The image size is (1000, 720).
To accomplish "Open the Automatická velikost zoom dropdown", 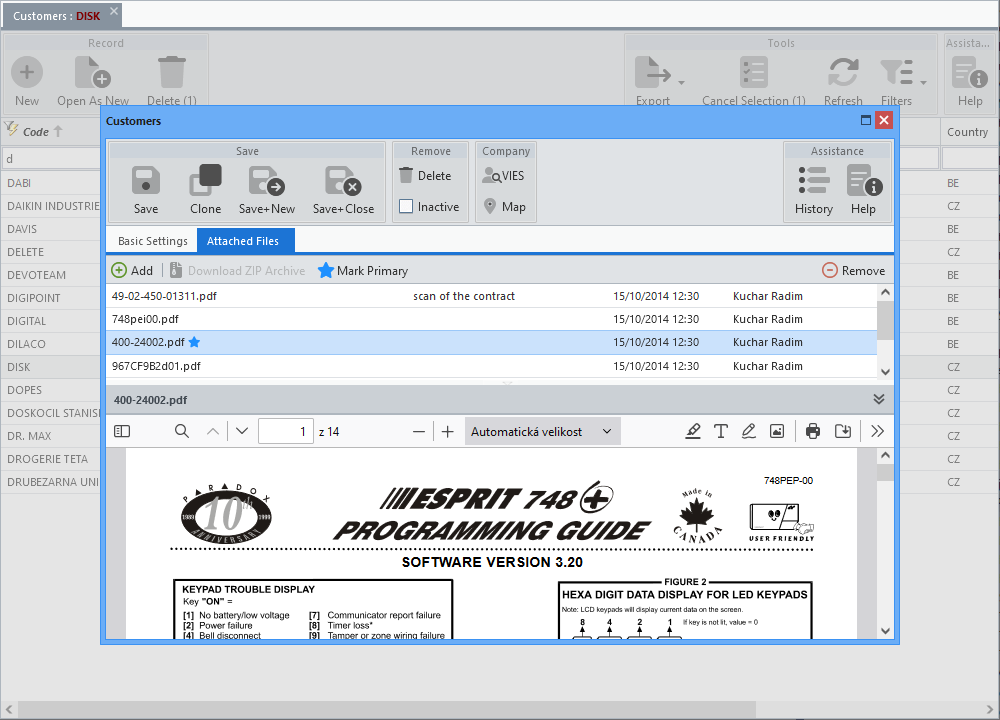I will (x=542, y=431).
